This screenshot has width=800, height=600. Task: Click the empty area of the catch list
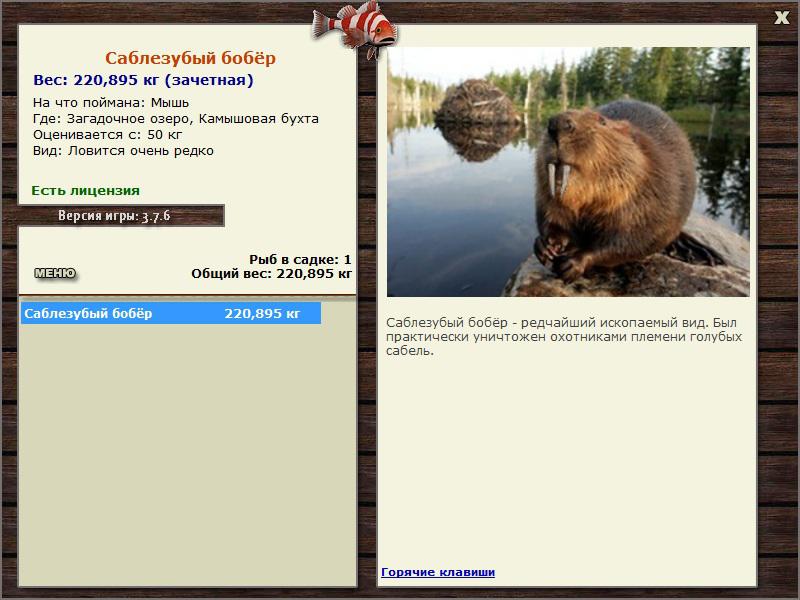coord(187,454)
